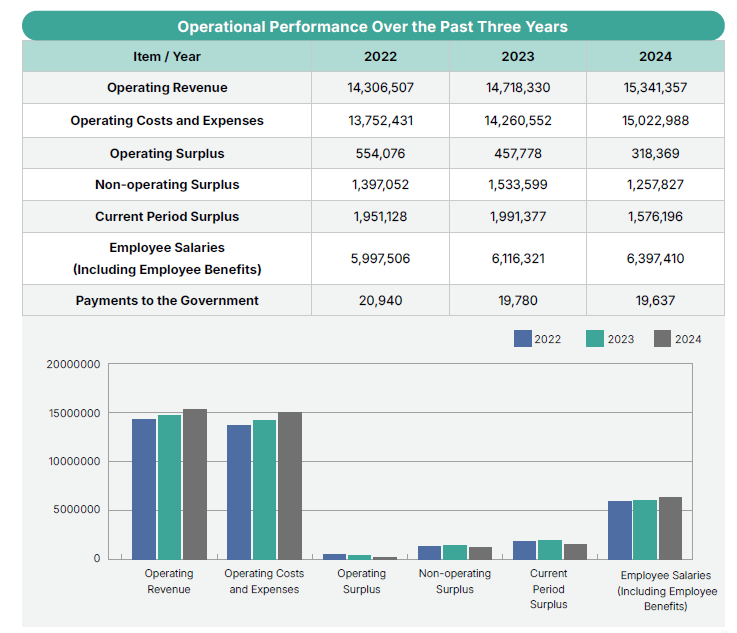
Task: Click the Operational Performance title banner
Action: [372, 27]
